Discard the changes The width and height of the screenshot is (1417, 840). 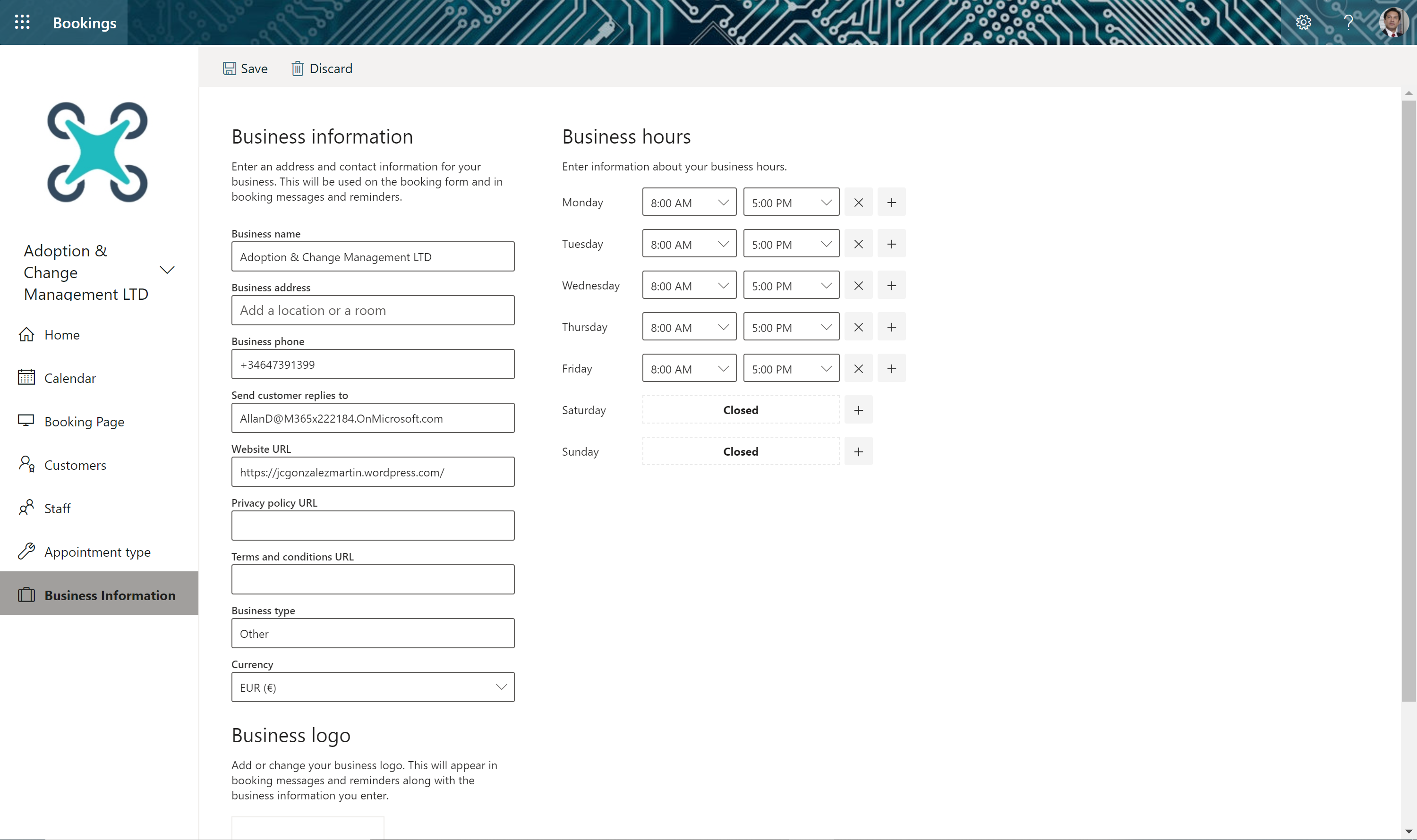322,68
